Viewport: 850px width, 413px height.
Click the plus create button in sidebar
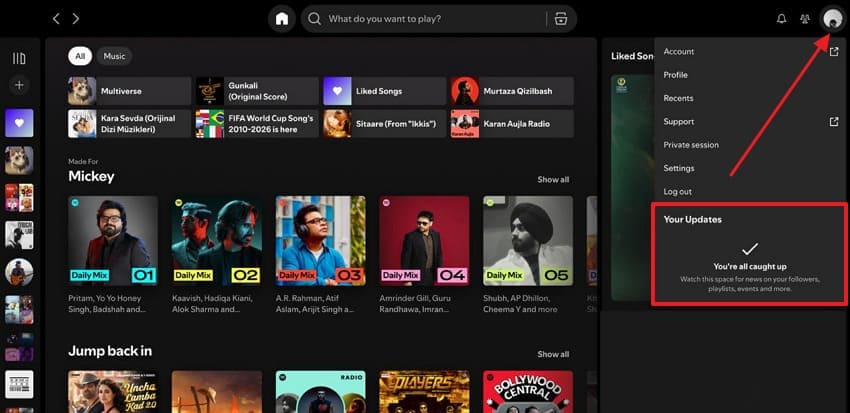[19, 85]
